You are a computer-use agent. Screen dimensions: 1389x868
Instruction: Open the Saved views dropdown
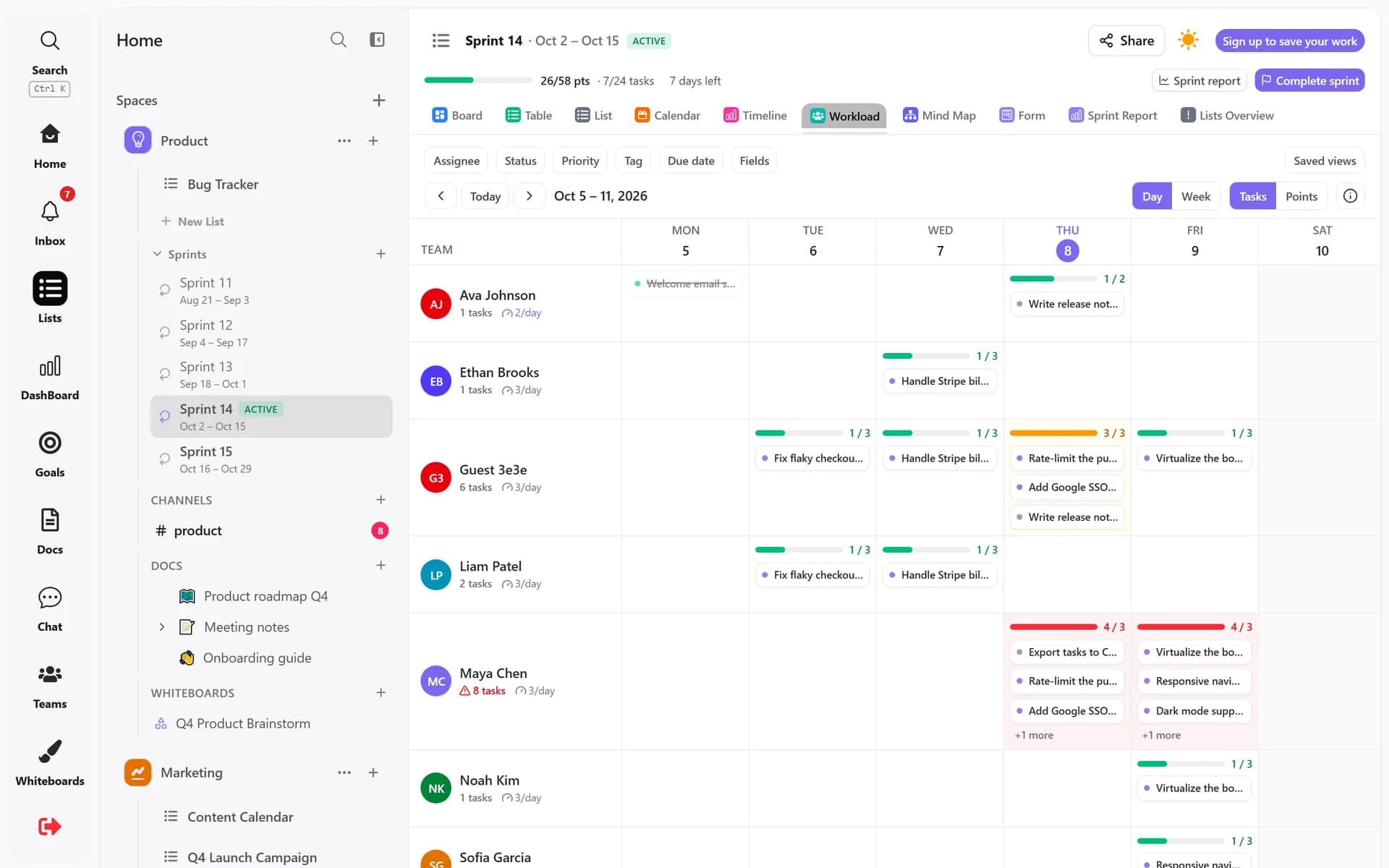tap(1324, 161)
